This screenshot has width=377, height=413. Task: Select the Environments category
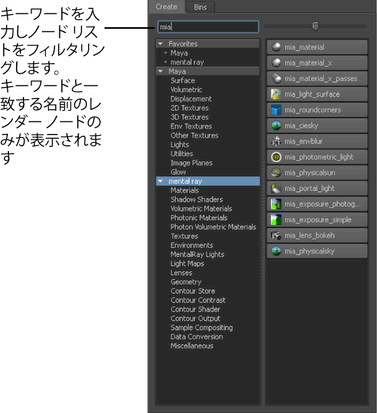(x=192, y=245)
